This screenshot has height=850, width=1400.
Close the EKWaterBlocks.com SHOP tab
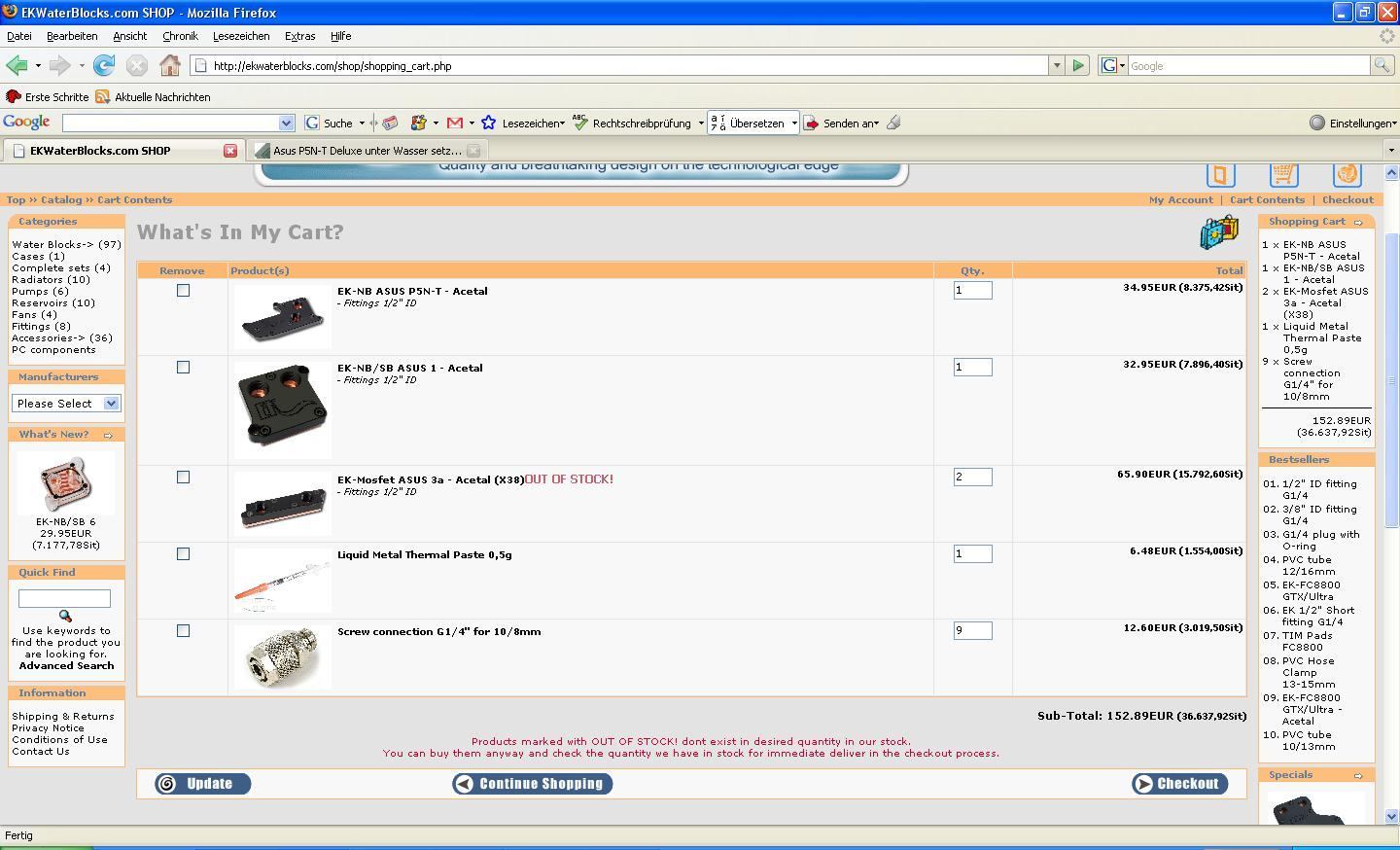[230, 151]
